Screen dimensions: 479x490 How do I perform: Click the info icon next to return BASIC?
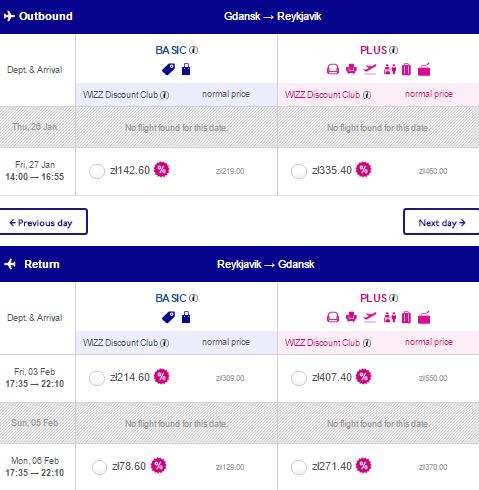tap(194, 298)
